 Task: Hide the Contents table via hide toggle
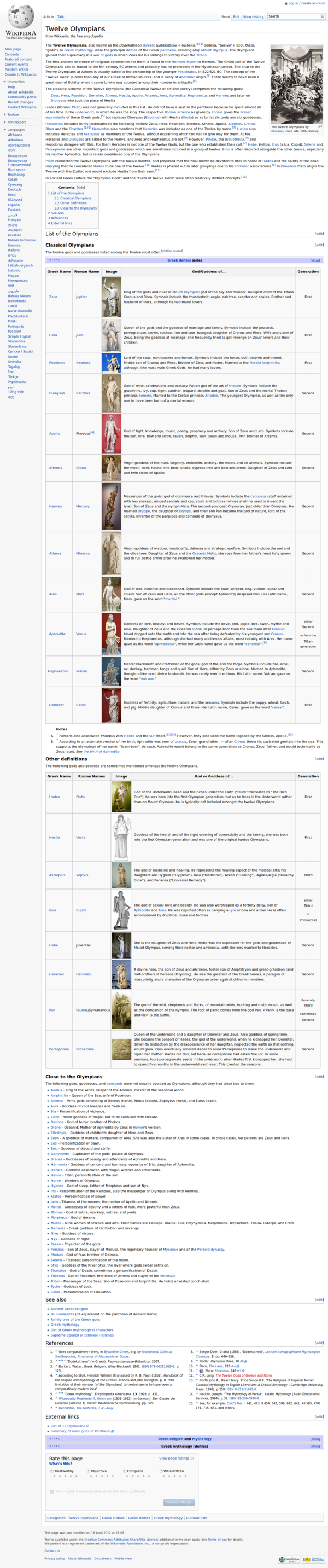(80, 188)
